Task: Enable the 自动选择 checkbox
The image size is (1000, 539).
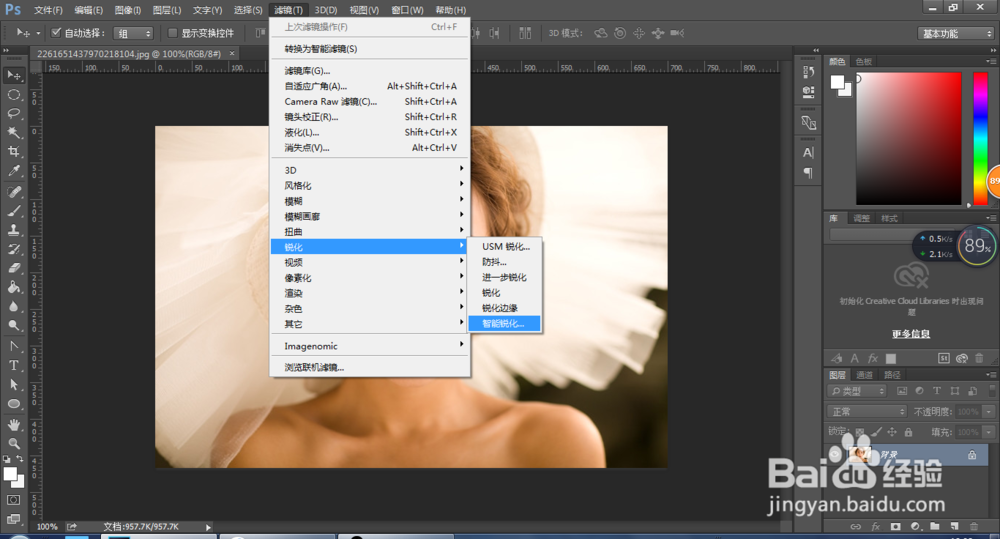Action: click(56, 33)
